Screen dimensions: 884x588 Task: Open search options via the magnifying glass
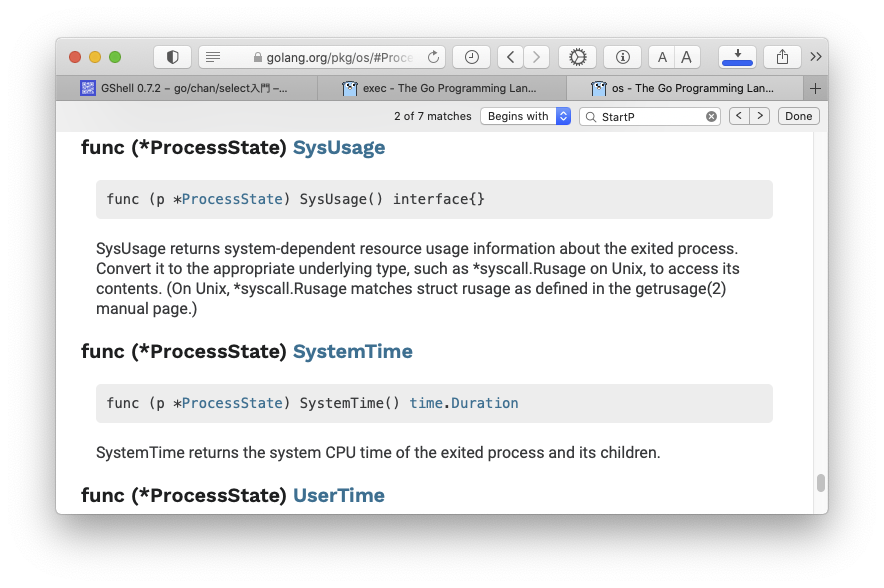(590, 117)
